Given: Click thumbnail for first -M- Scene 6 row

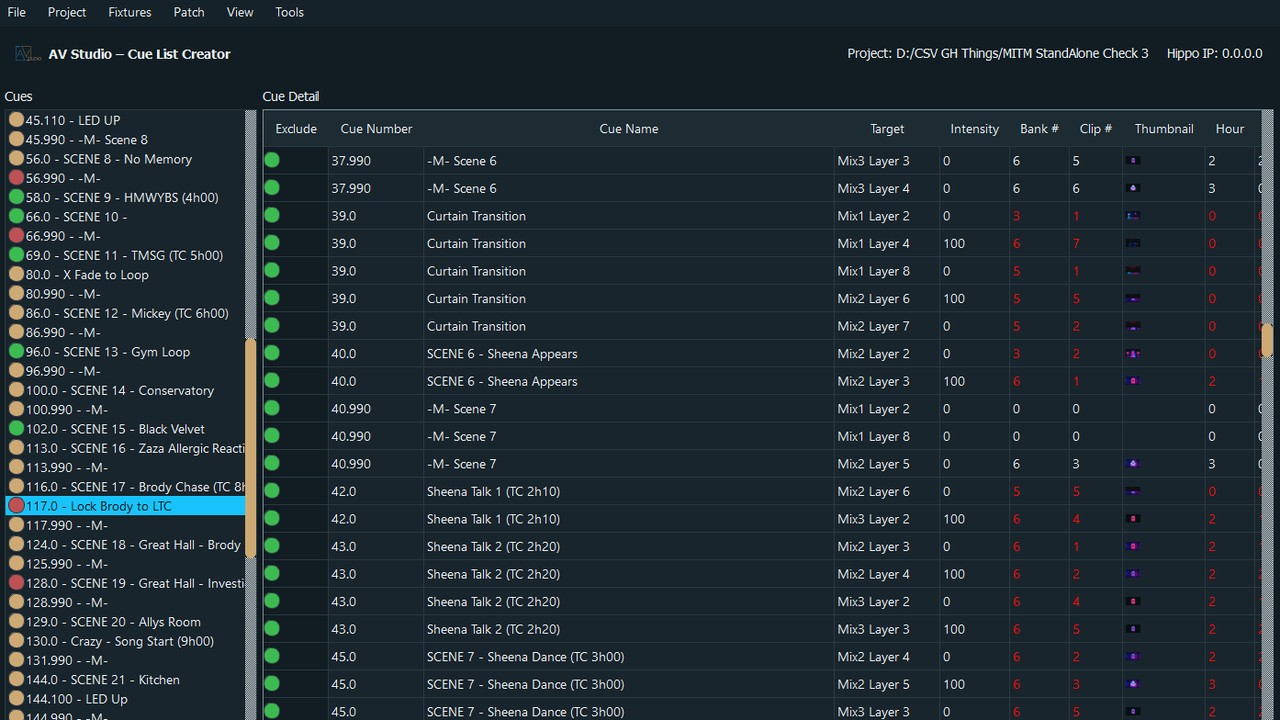Looking at the screenshot, I should click(1133, 161).
